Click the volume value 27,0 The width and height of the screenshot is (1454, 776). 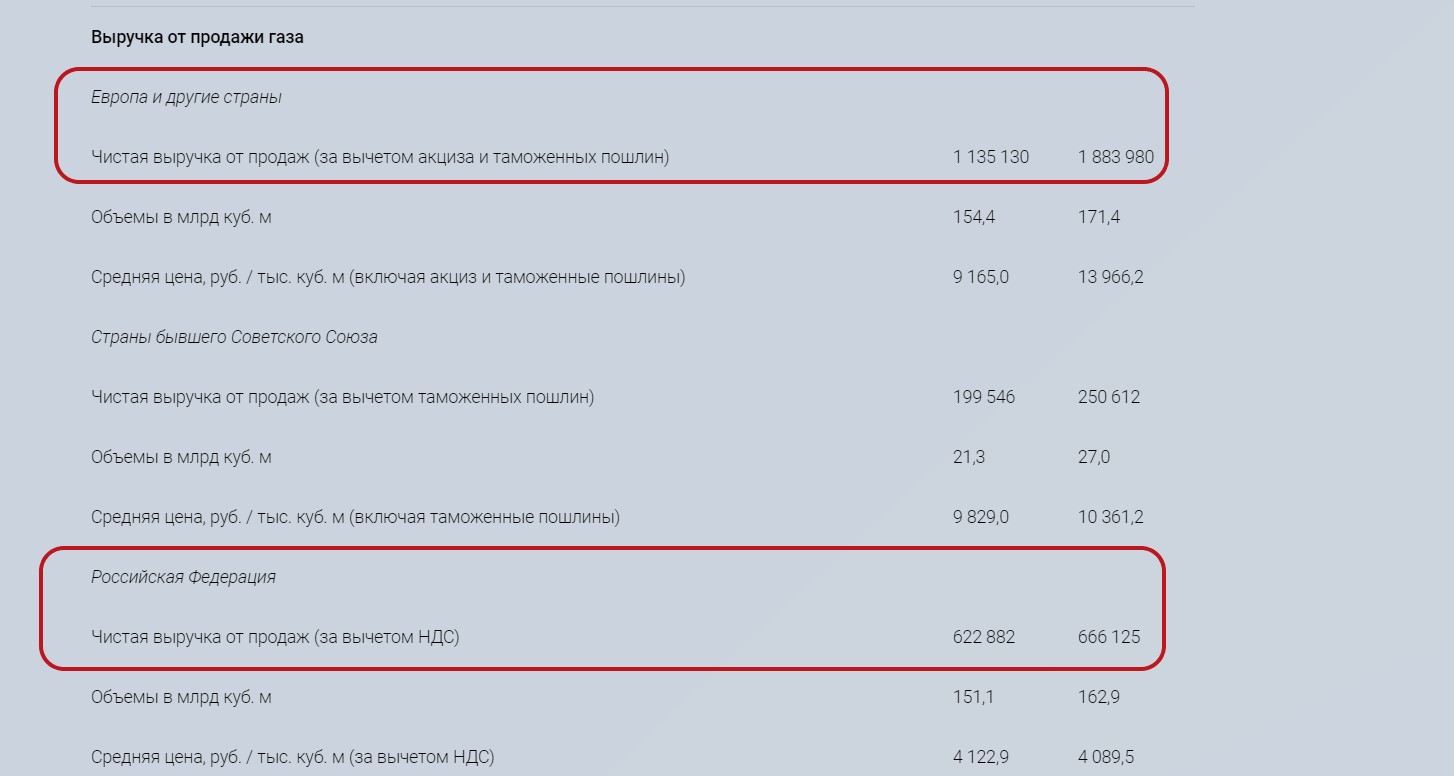pos(1094,457)
